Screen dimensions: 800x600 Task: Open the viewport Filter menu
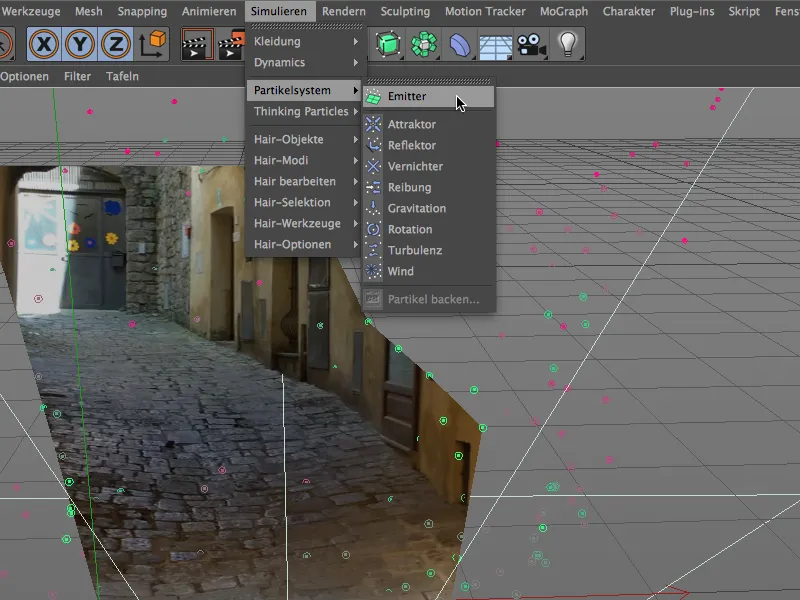pos(78,77)
